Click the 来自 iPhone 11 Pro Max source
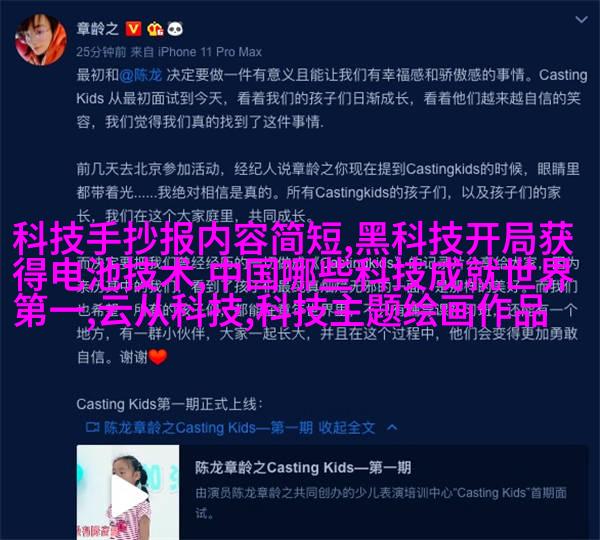 click(196, 52)
